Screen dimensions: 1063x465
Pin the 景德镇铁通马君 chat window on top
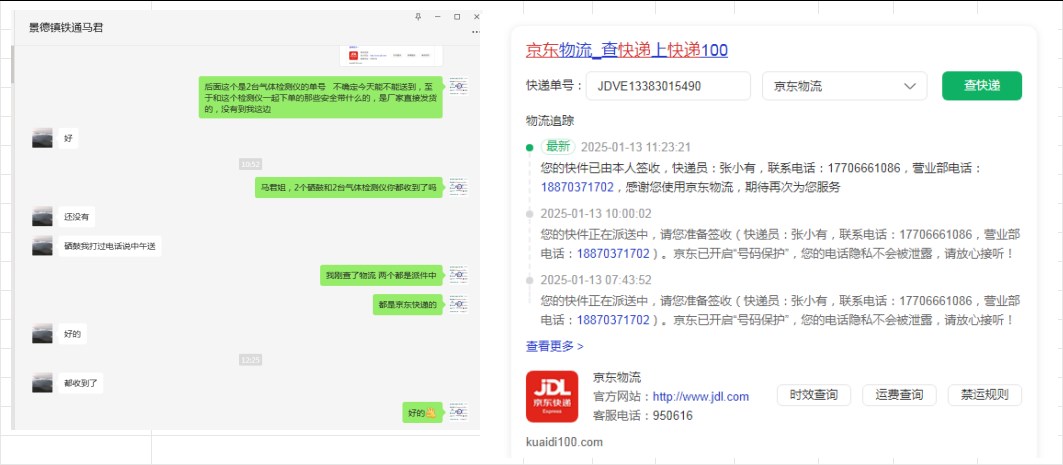[418, 16]
